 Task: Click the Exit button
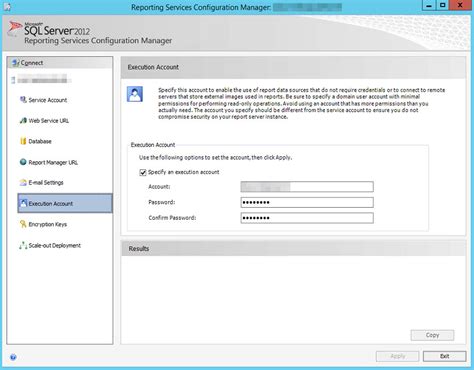click(445, 356)
